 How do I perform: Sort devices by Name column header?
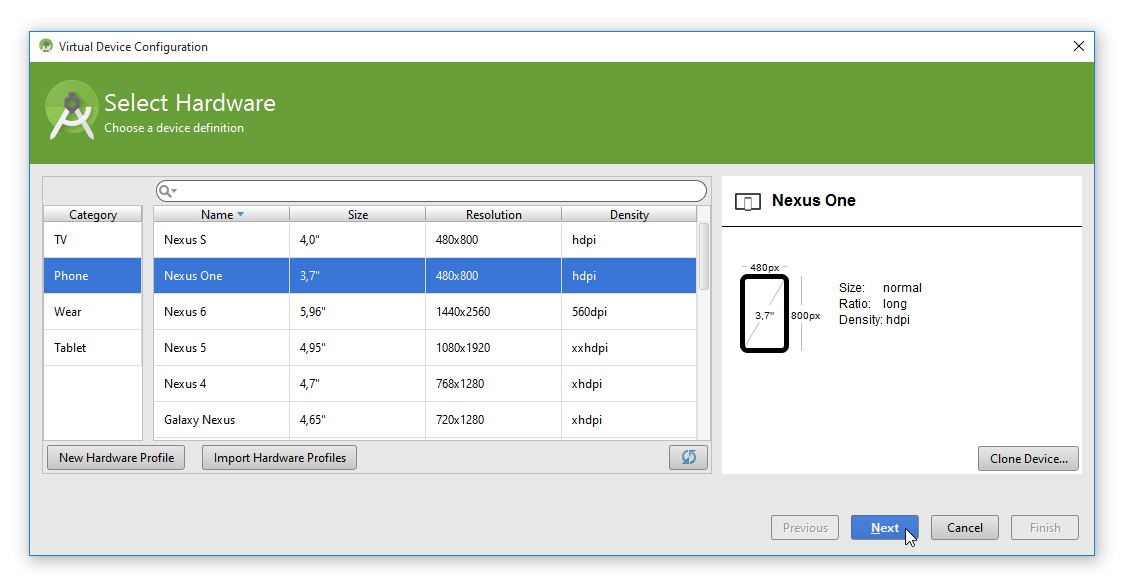222,214
